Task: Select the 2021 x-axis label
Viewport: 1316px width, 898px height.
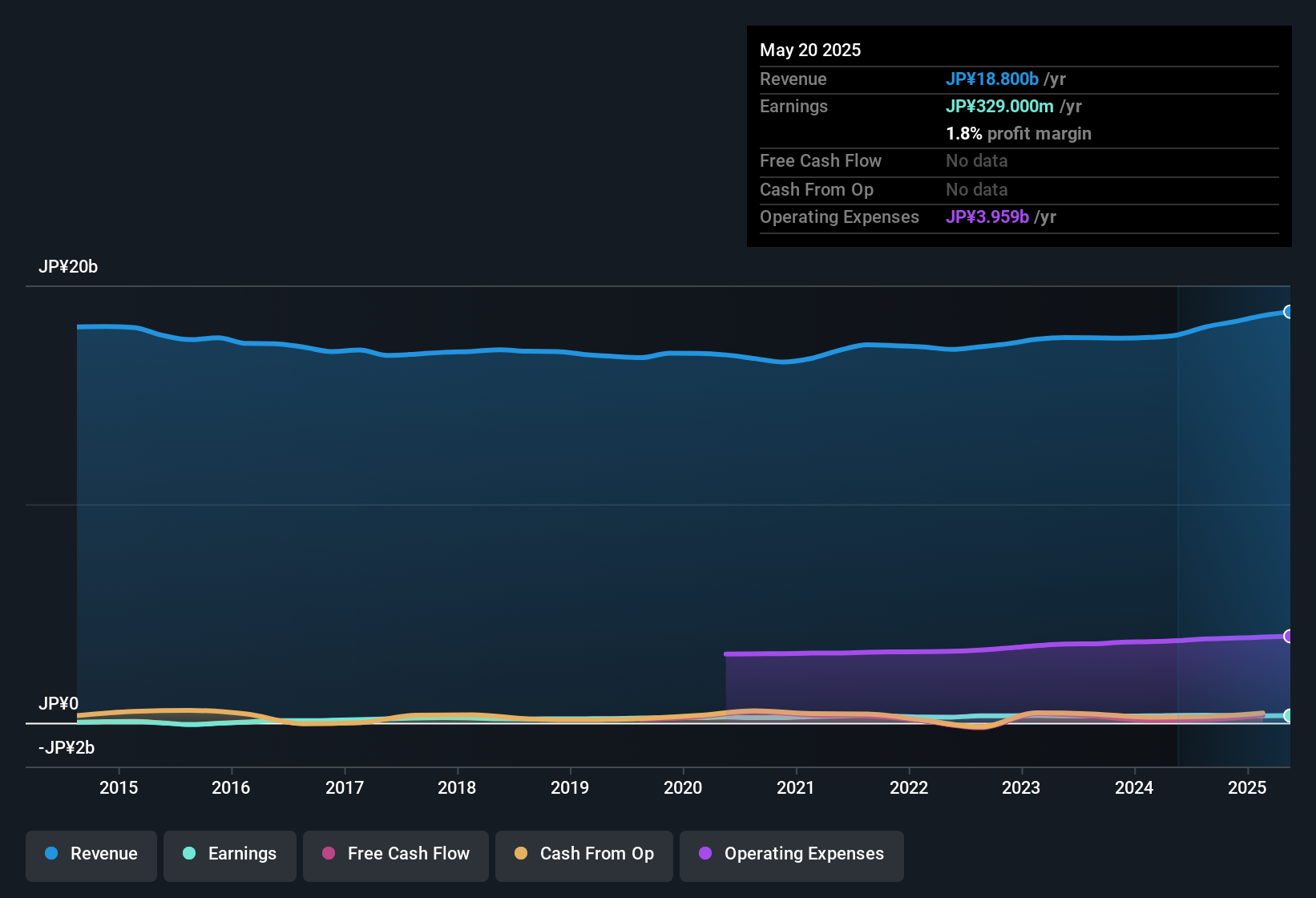Action: [x=796, y=787]
